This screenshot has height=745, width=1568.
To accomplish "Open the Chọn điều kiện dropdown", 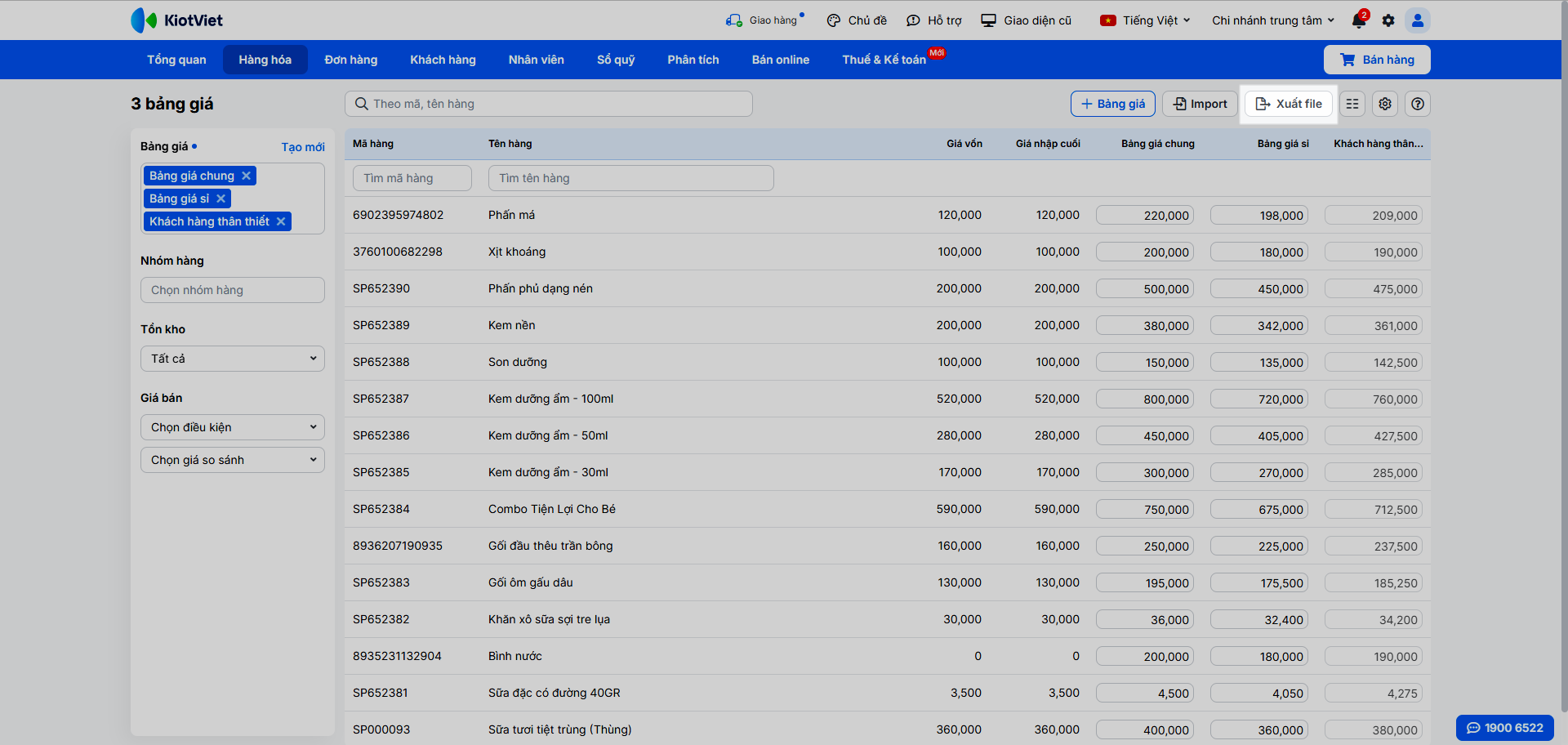I will 233,427.
